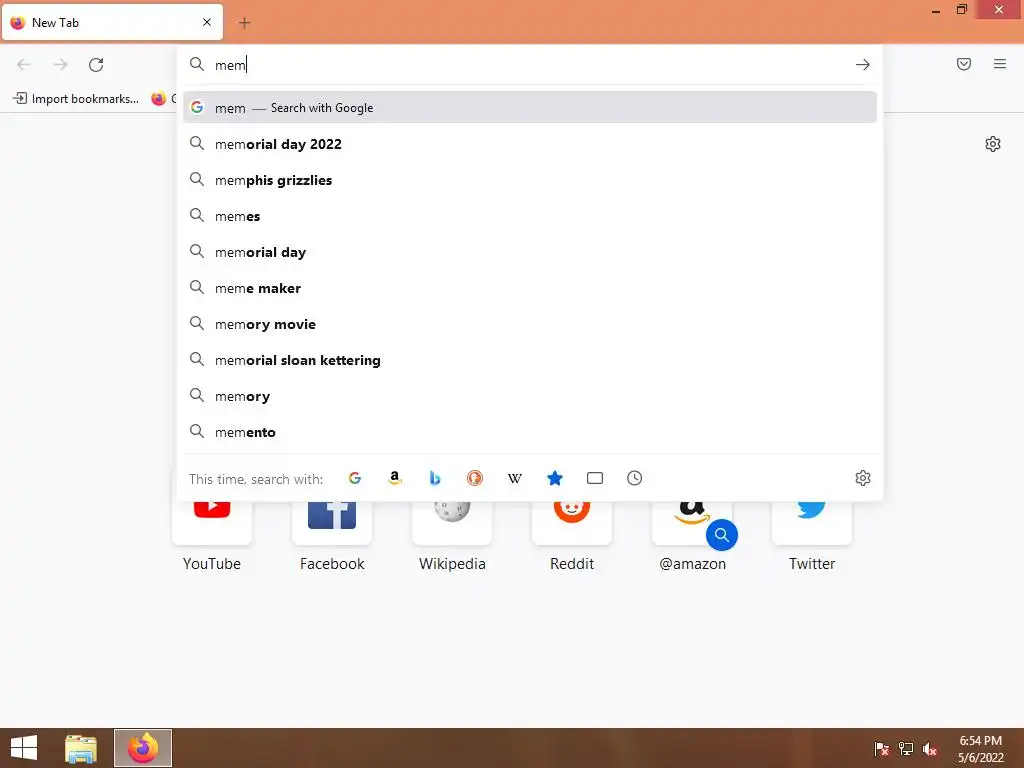The width and height of the screenshot is (1024, 768).
Task: Select the 'memento' suggestion
Action: coord(530,432)
